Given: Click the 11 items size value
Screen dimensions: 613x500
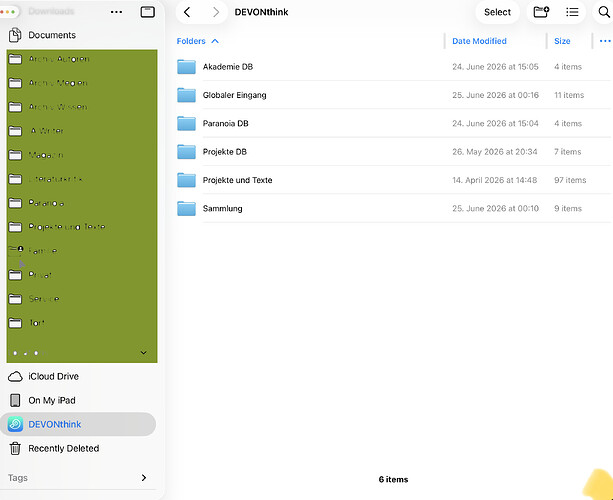Looking at the screenshot, I should (569, 95).
